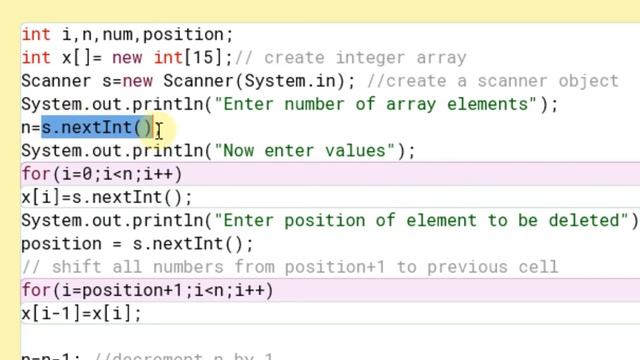Click the line "x[i-1]=x[i];"
The height and width of the screenshot is (360, 640).
pos(82,314)
